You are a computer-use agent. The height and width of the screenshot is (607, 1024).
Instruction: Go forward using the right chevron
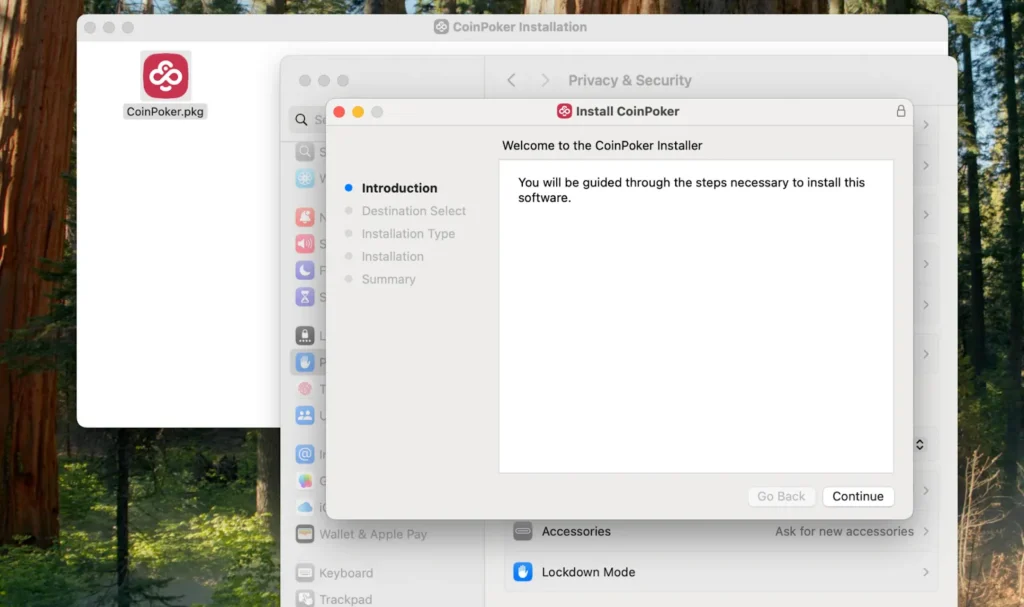(x=545, y=80)
